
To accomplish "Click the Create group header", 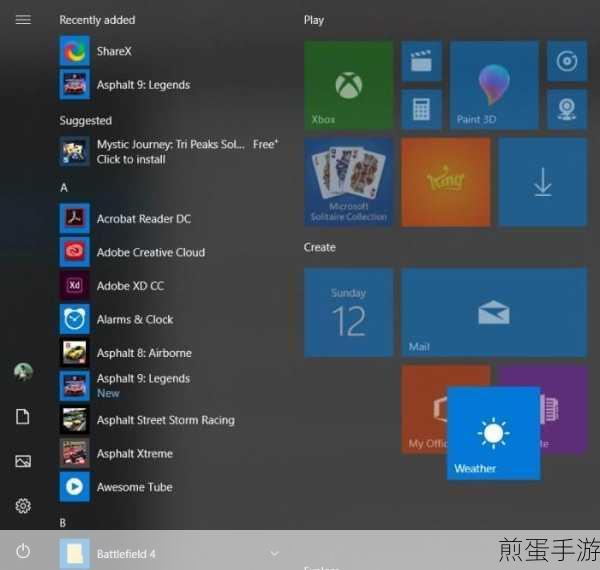I will tap(320, 248).
